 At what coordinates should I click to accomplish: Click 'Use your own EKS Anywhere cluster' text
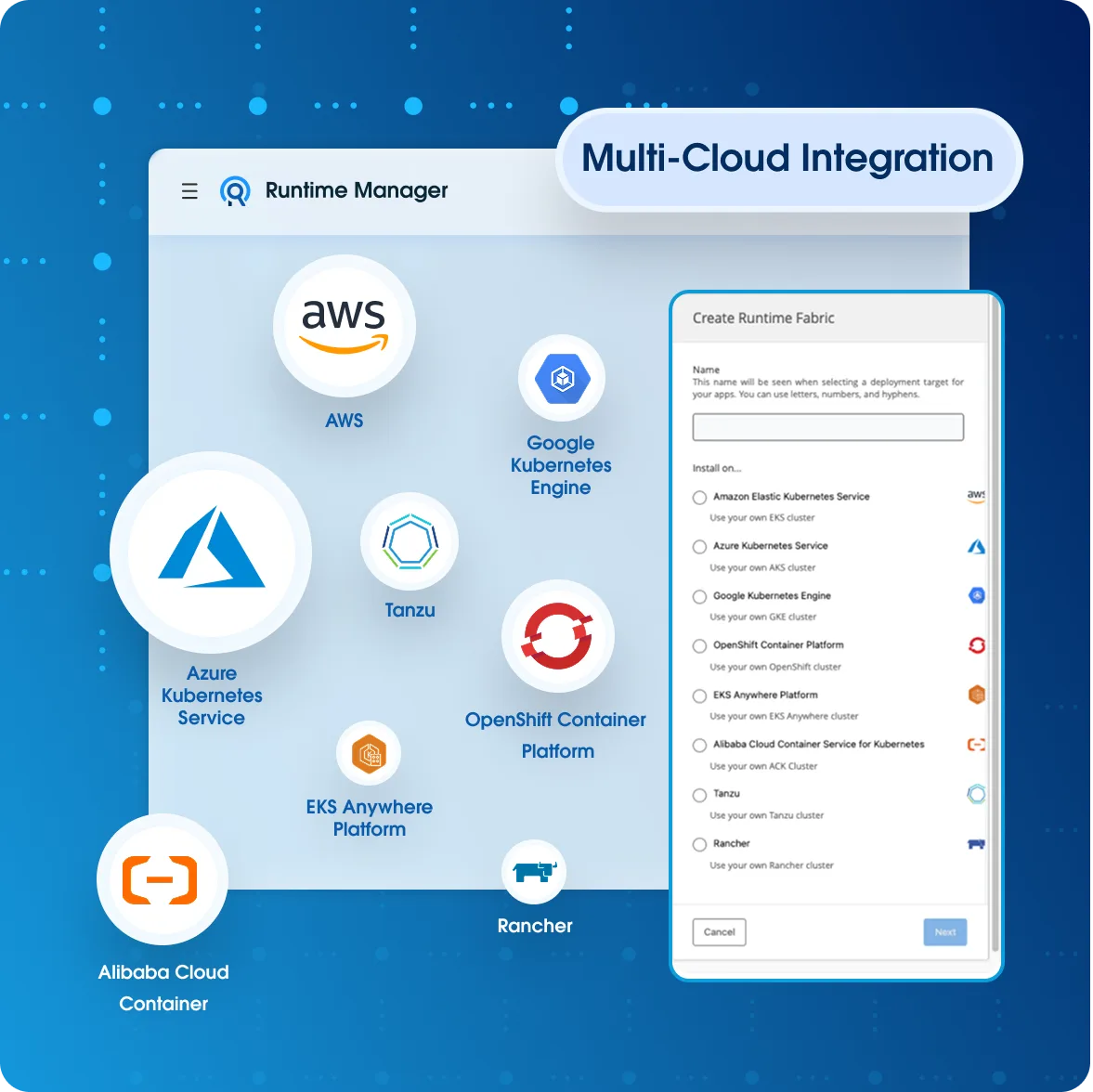(x=784, y=716)
